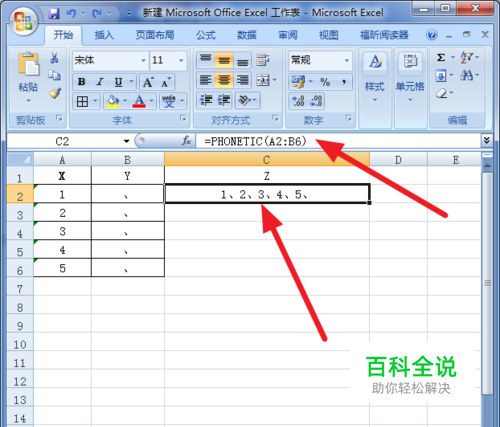Image resolution: width=500 pixels, height=427 pixels.
Task: Apply accounting number format
Action: click(x=298, y=82)
